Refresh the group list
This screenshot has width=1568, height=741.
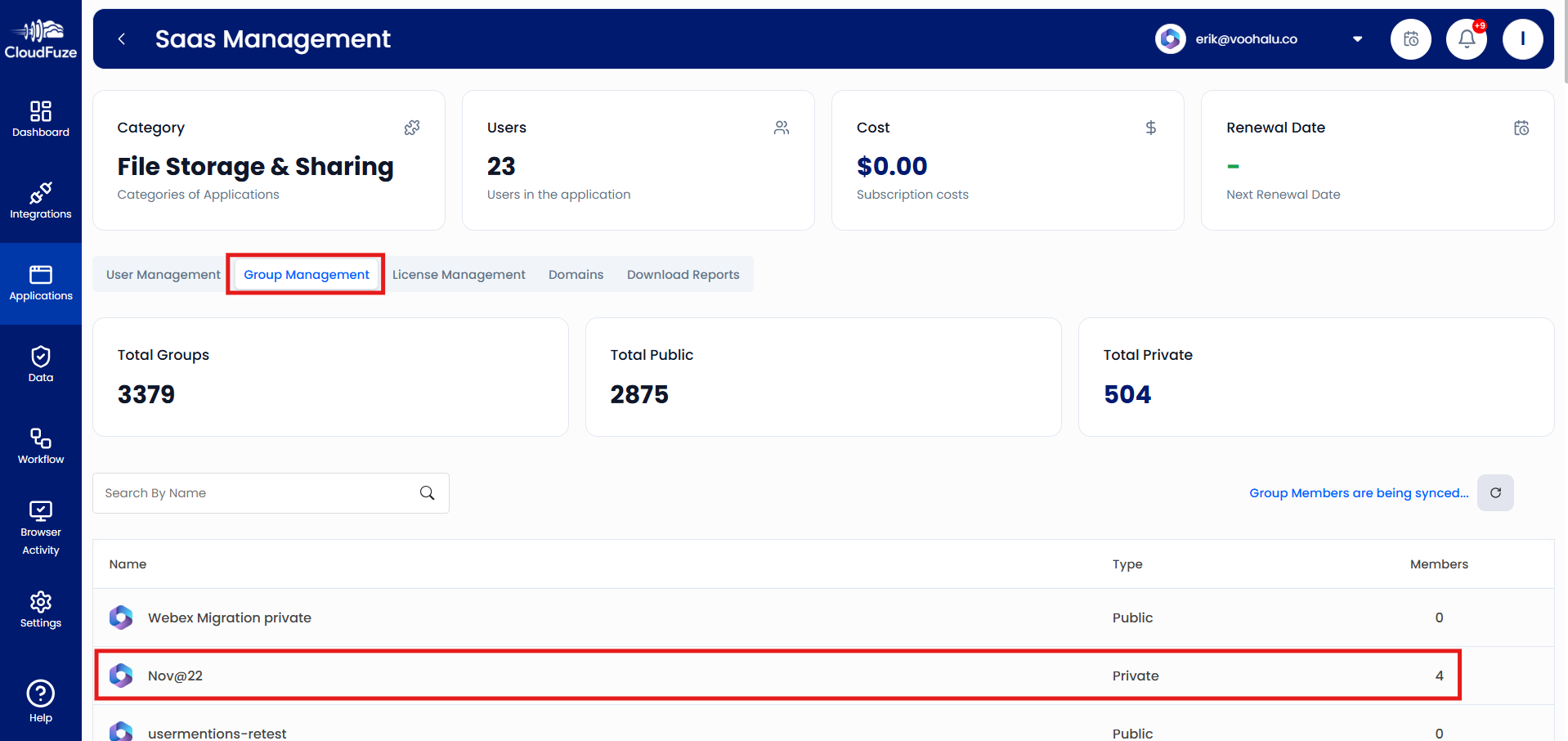(1495, 492)
